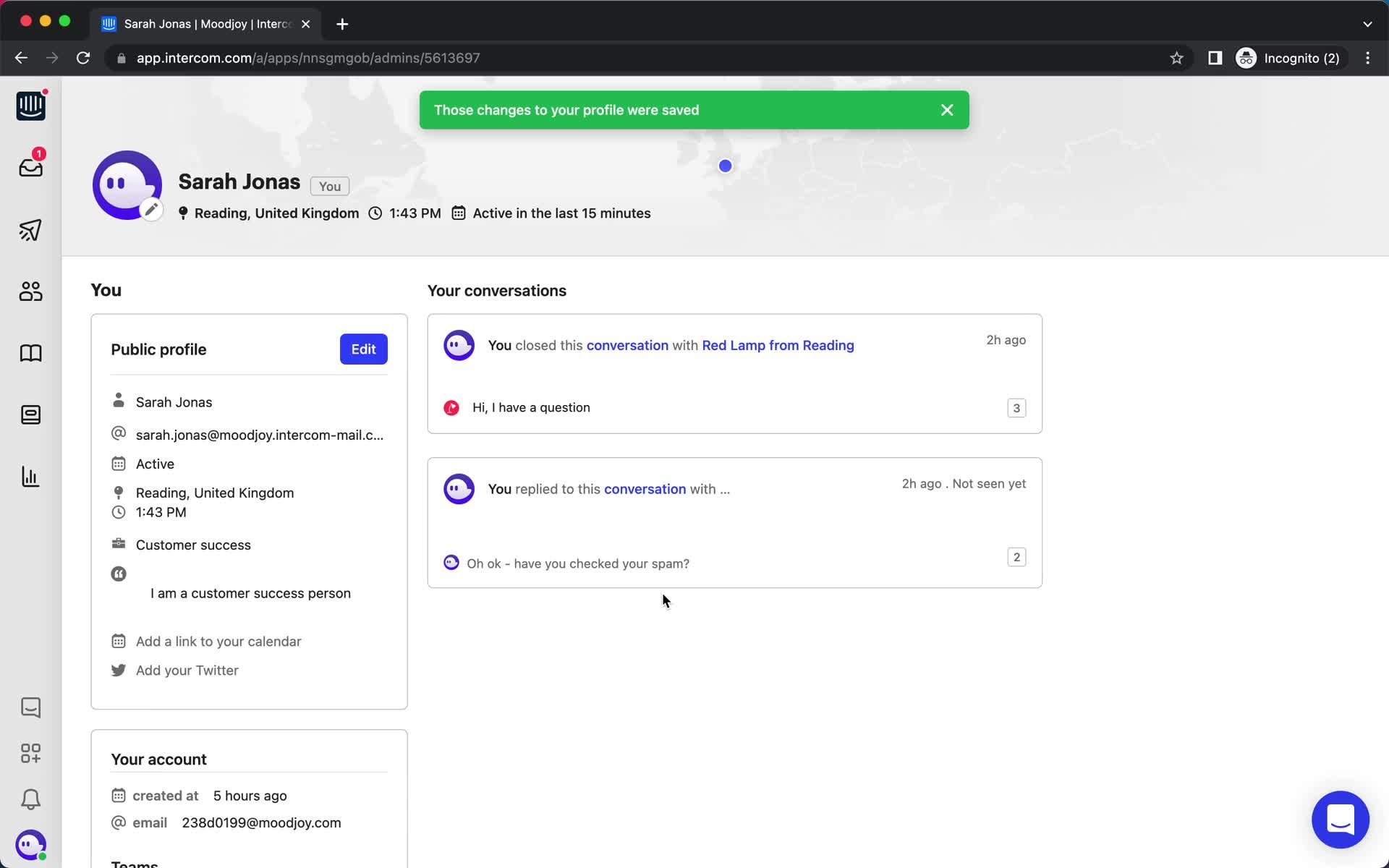
Task: Select 'Reading, United Kingdom' in public profile
Action: tap(215, 493)
